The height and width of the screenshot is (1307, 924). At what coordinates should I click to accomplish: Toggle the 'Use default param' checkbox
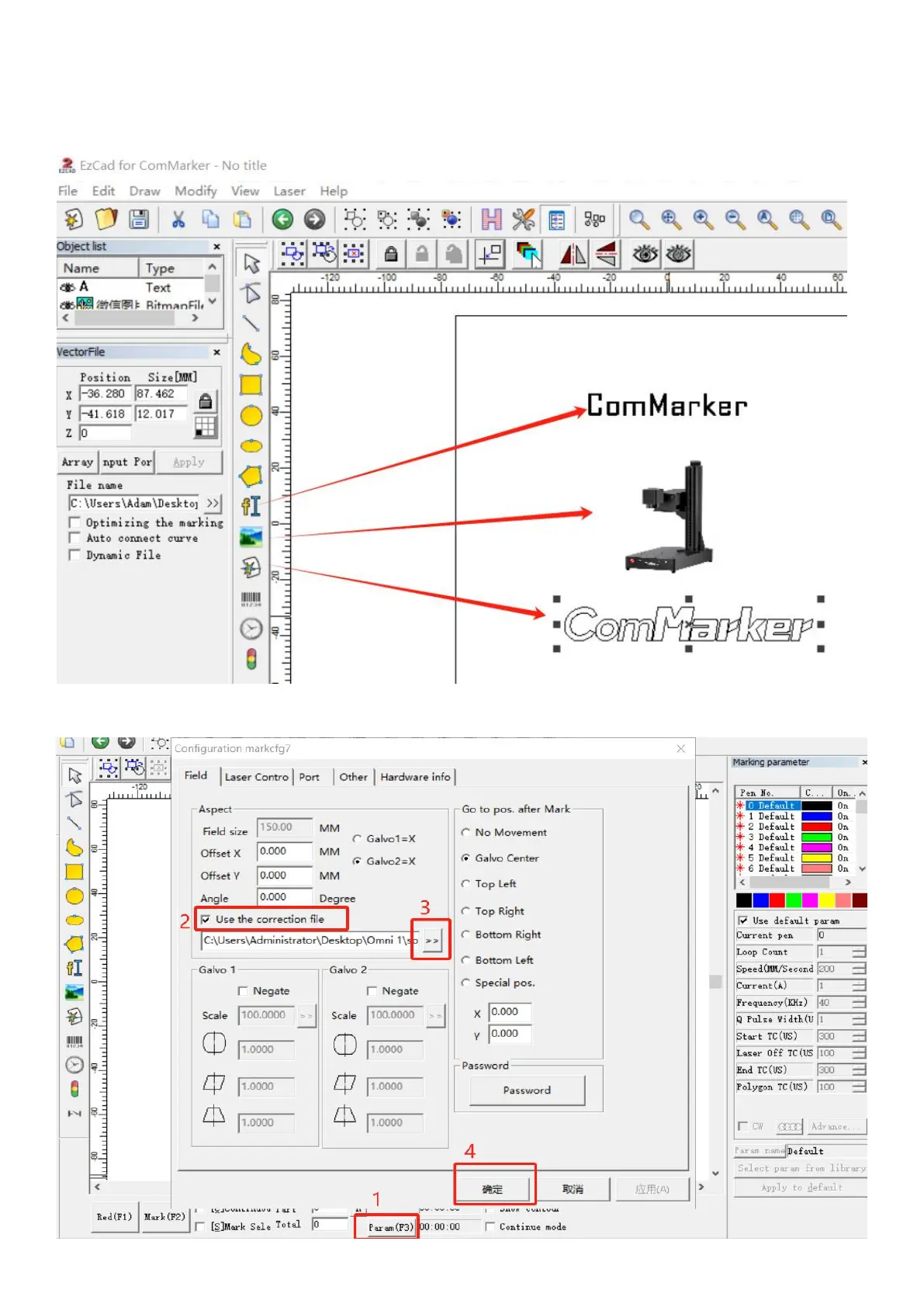click(x=742, y=920)
